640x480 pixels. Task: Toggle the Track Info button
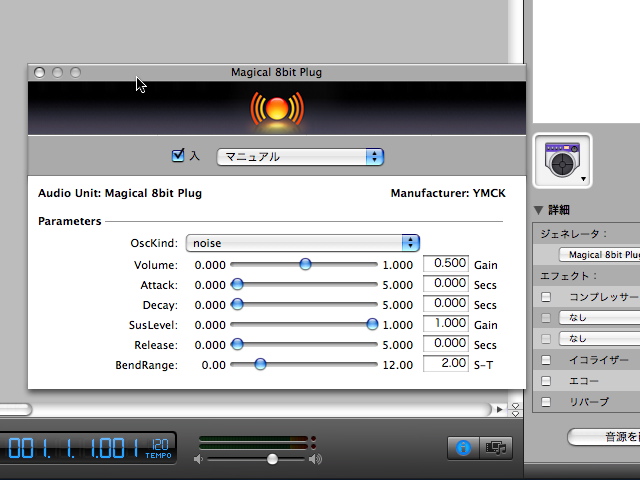coord(464,449)
